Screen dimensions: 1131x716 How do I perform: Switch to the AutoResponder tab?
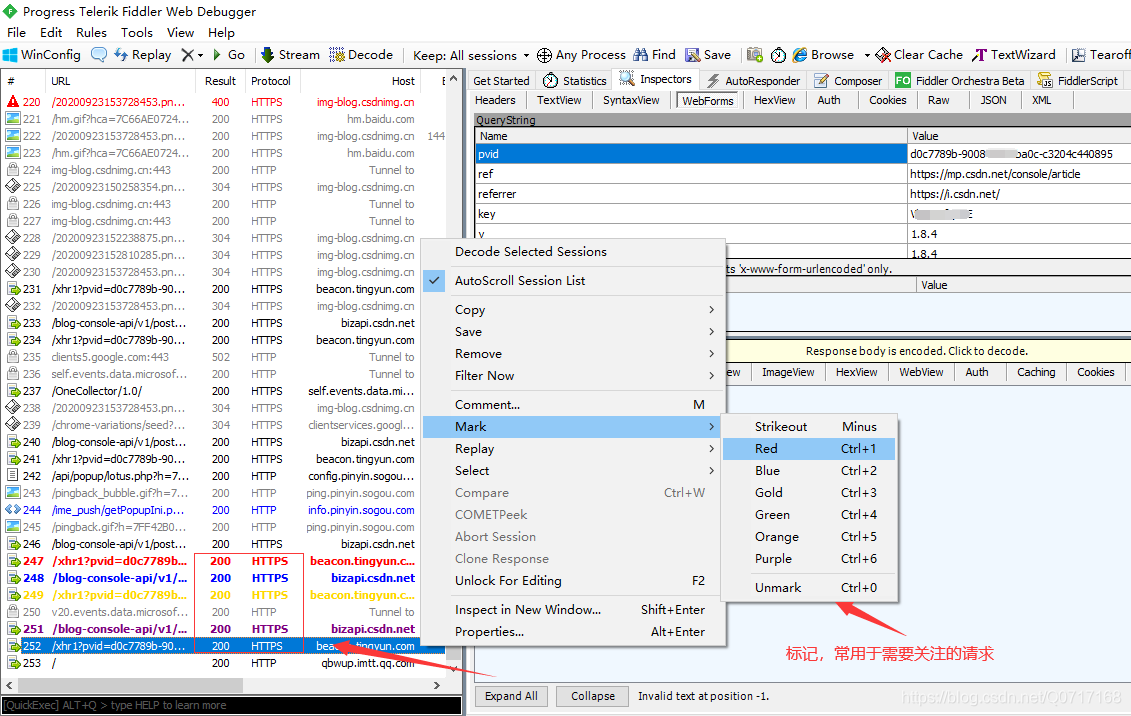(x=753, y=81)
